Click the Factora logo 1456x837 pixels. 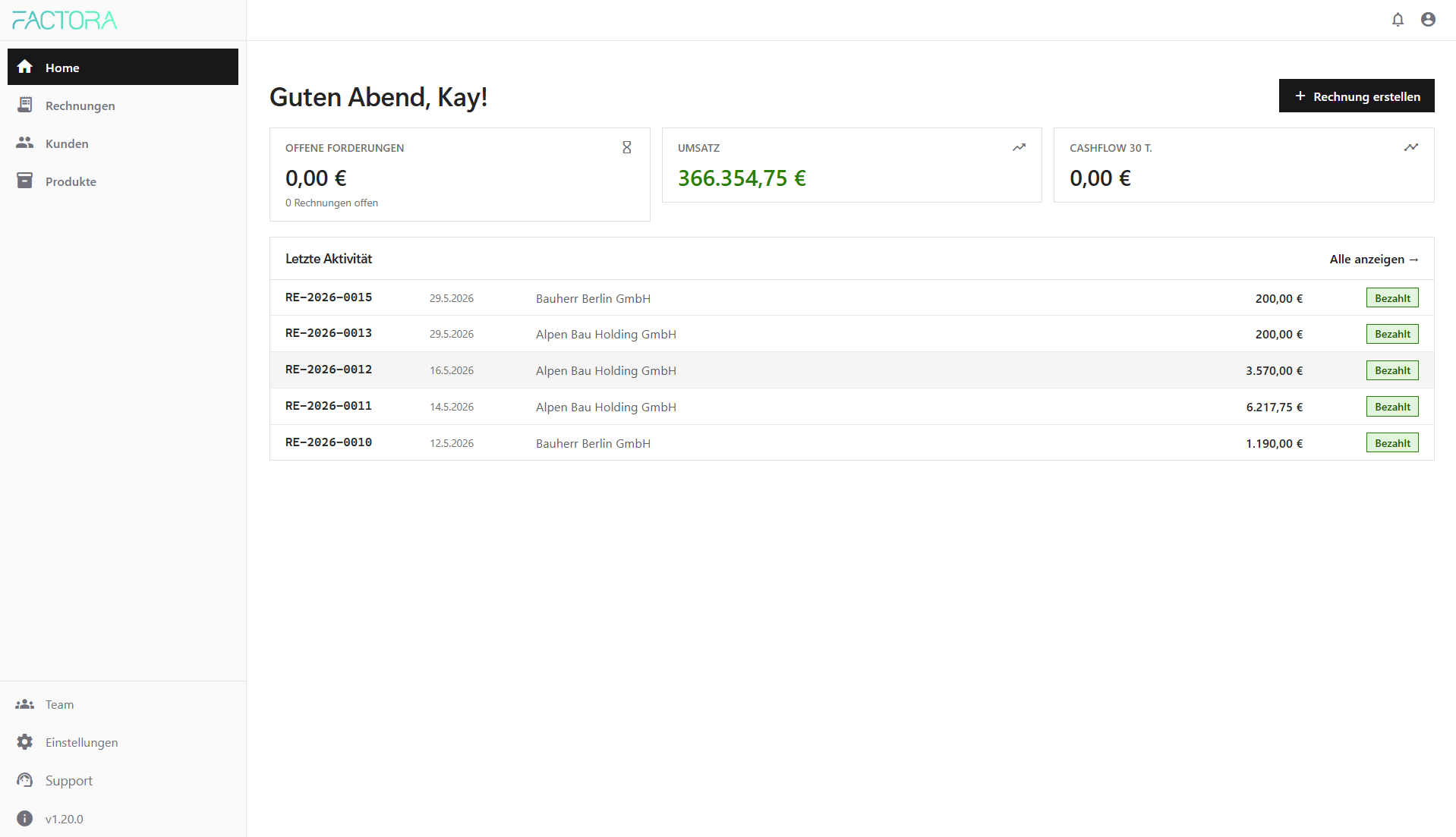[x=65, y=20]
